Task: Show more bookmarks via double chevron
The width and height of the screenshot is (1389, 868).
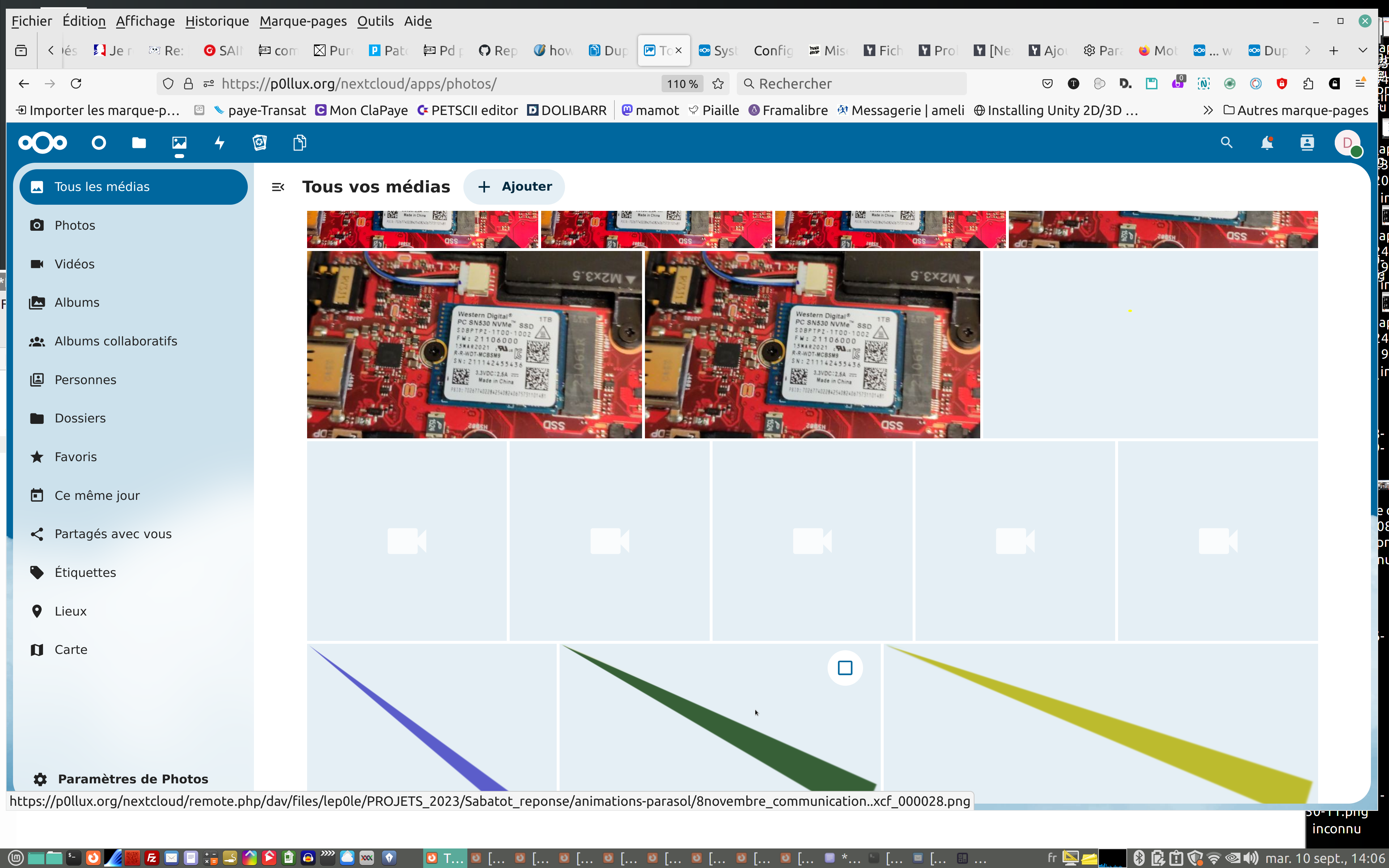Action: (x=1208, y=110)
